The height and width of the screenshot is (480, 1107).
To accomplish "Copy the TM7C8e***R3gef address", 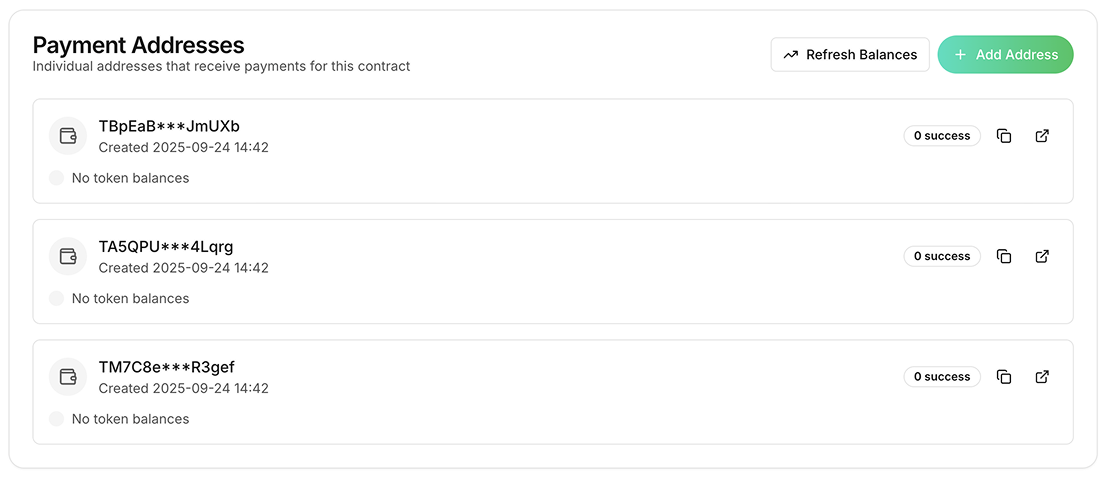I will 1004,377.
